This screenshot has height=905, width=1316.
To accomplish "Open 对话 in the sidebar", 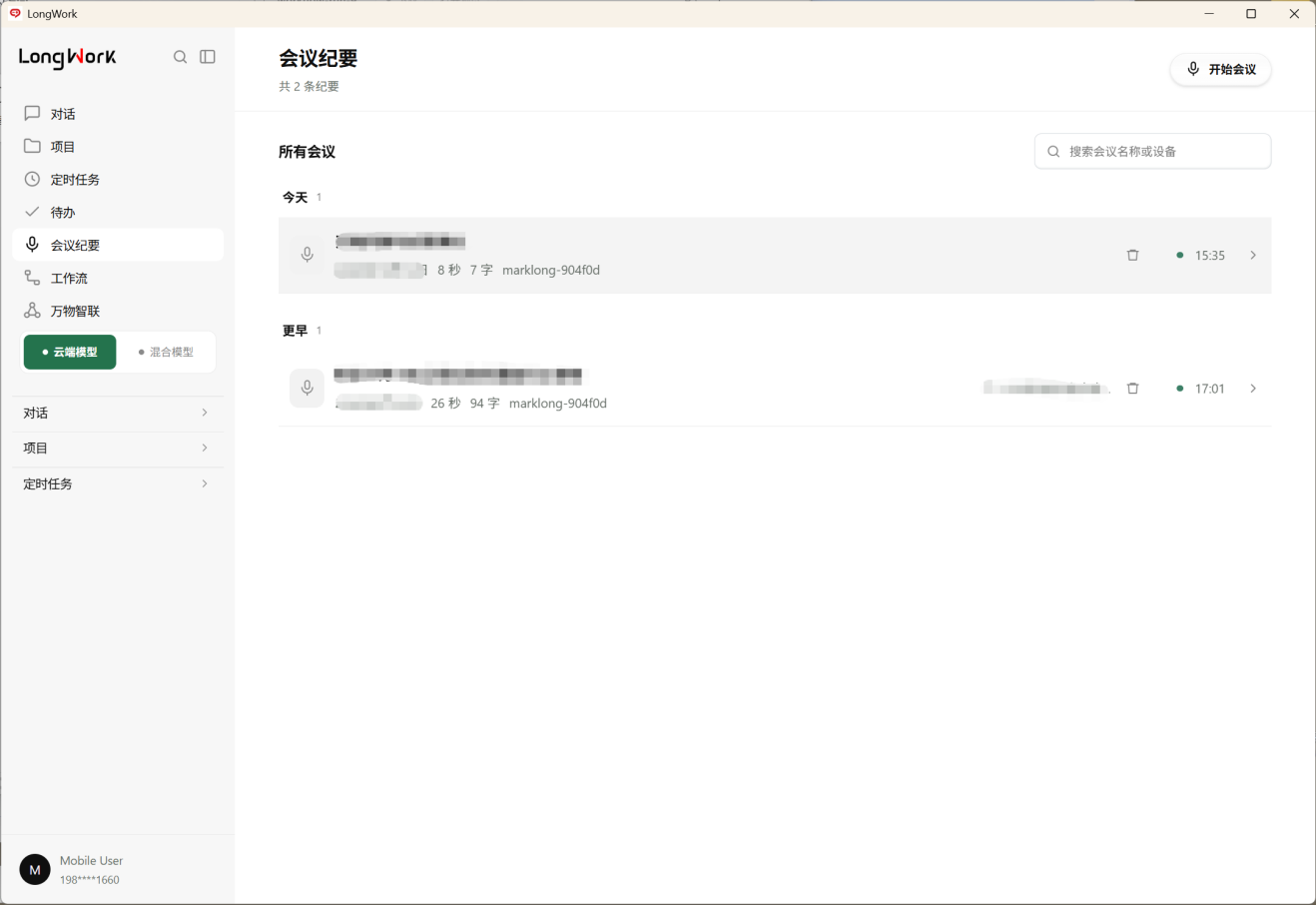I will pos(118,114).
